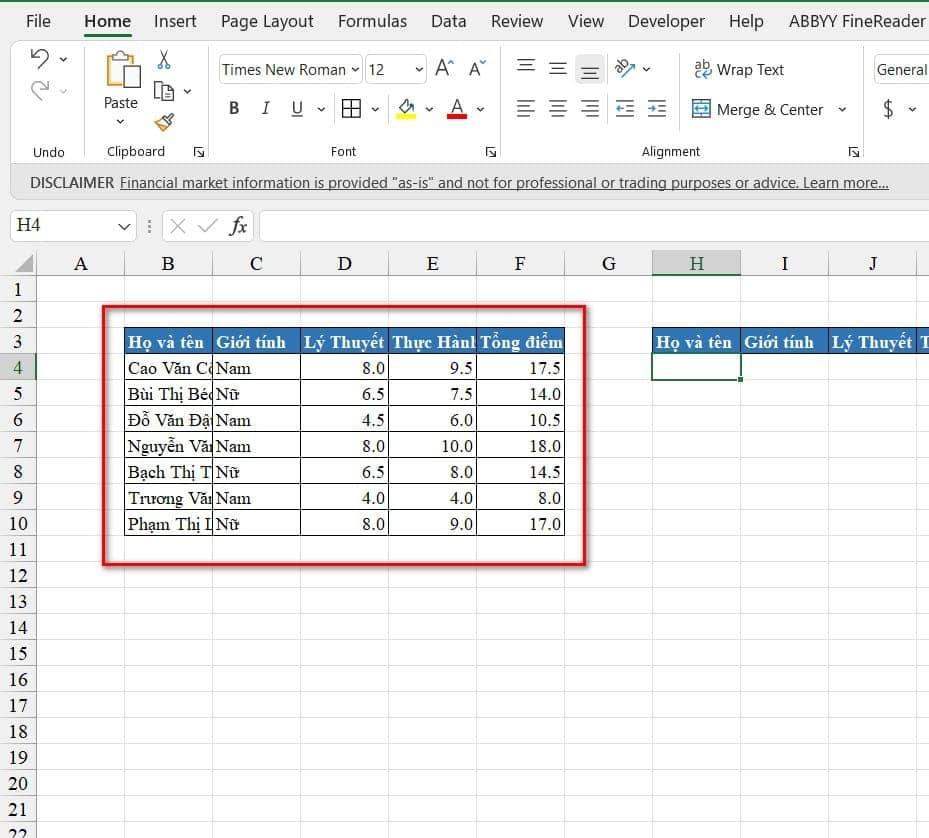The image size is (929, 838).
Task: Switch to the Formulas tab
Action: [372, 21]
